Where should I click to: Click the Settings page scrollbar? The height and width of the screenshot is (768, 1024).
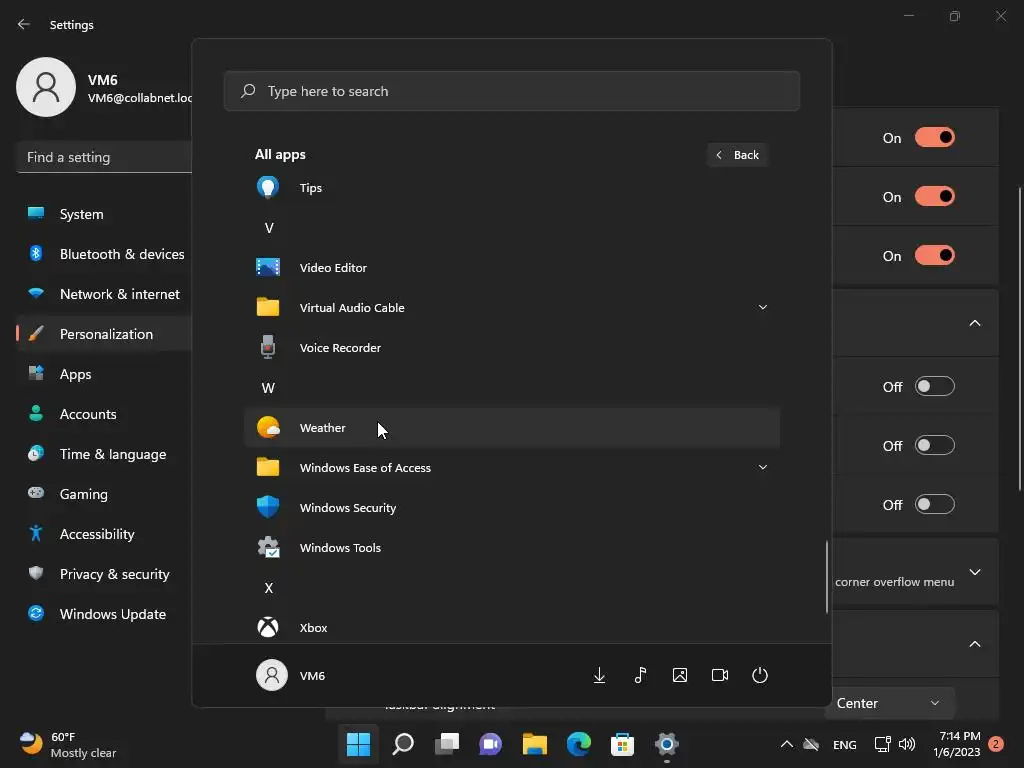1020,340
